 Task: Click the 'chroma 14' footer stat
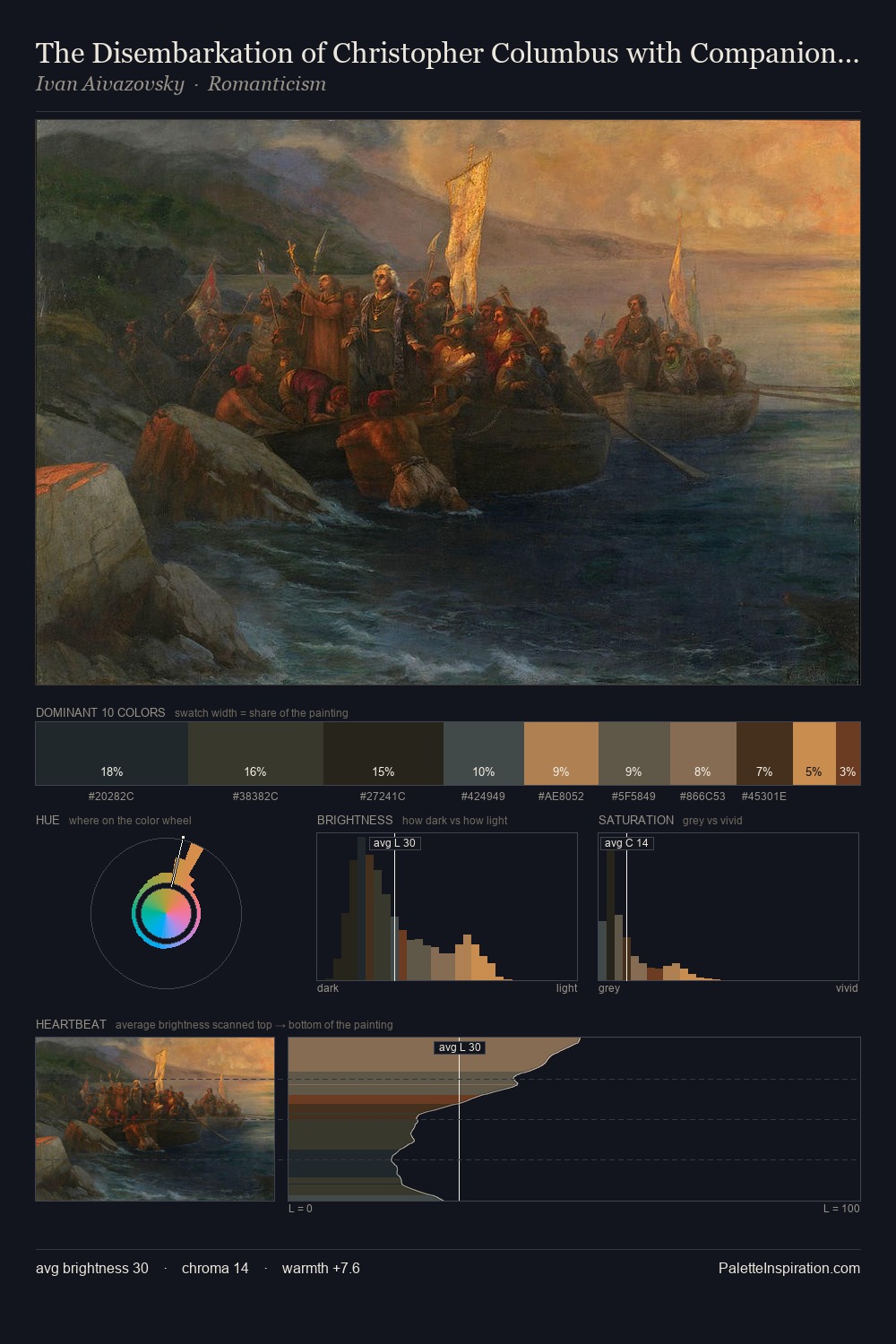[x=215, y=1268]
